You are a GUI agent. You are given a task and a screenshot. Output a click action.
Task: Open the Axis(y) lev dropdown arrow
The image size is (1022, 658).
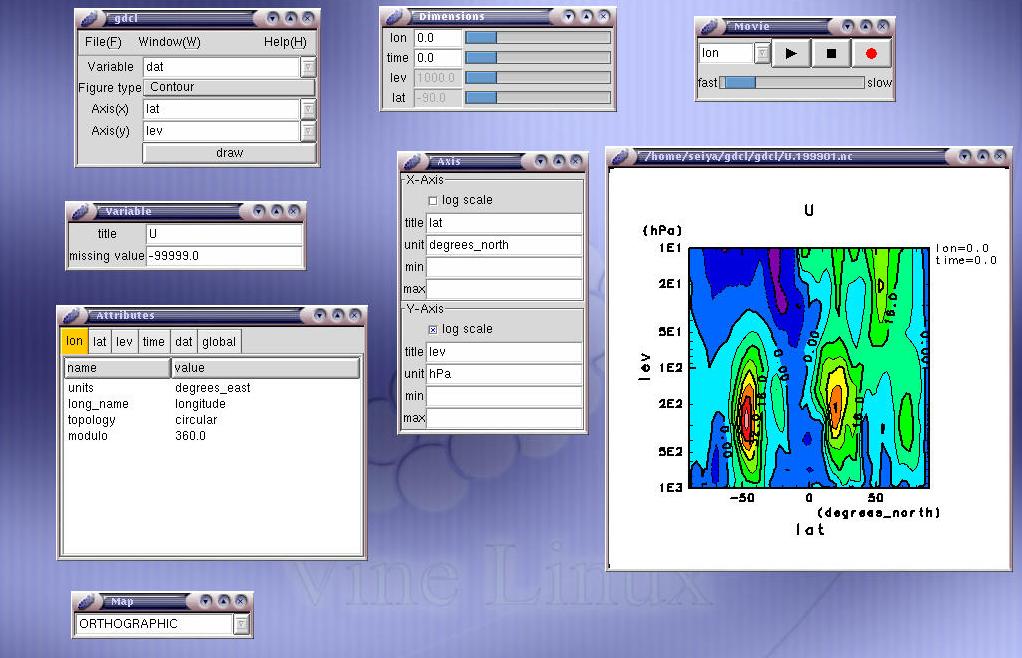point(308,131)
